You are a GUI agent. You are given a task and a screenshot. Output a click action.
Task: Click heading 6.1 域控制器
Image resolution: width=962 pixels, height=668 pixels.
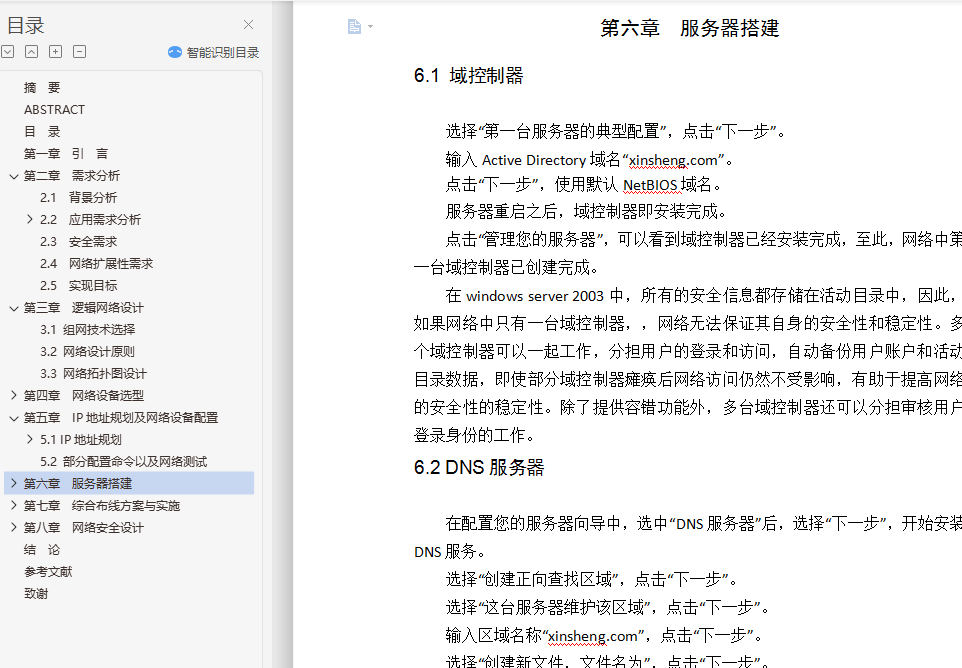point(469,75)
